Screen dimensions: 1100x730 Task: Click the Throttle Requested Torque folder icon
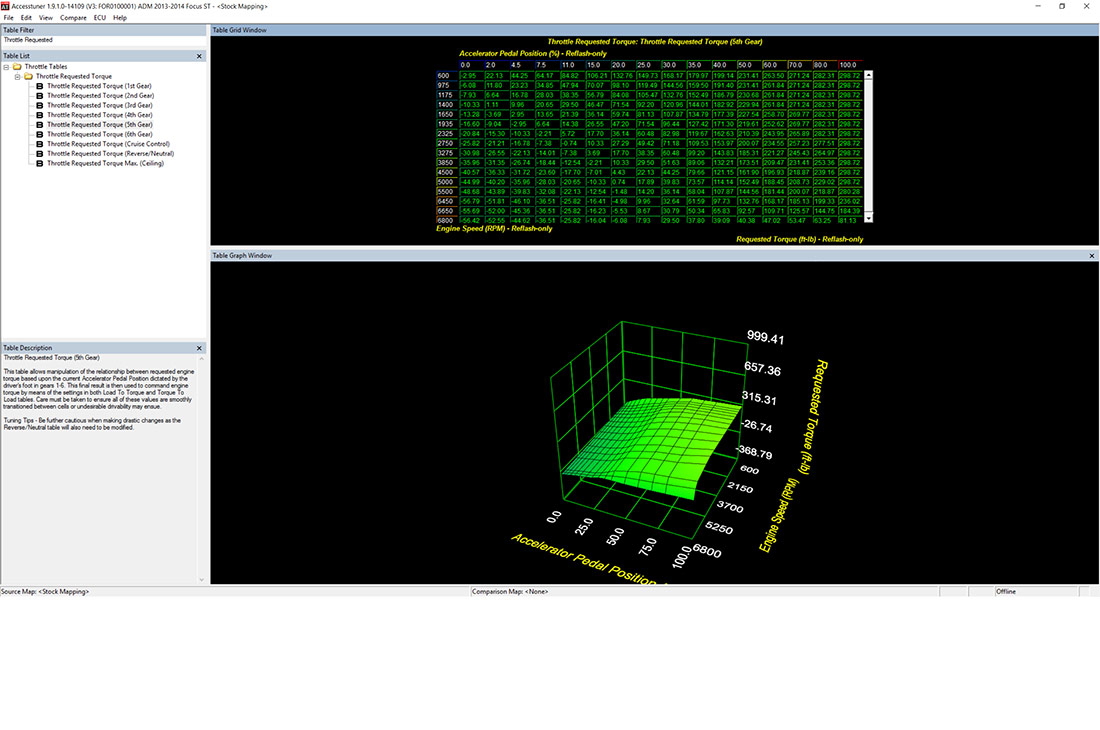[29, 76]
